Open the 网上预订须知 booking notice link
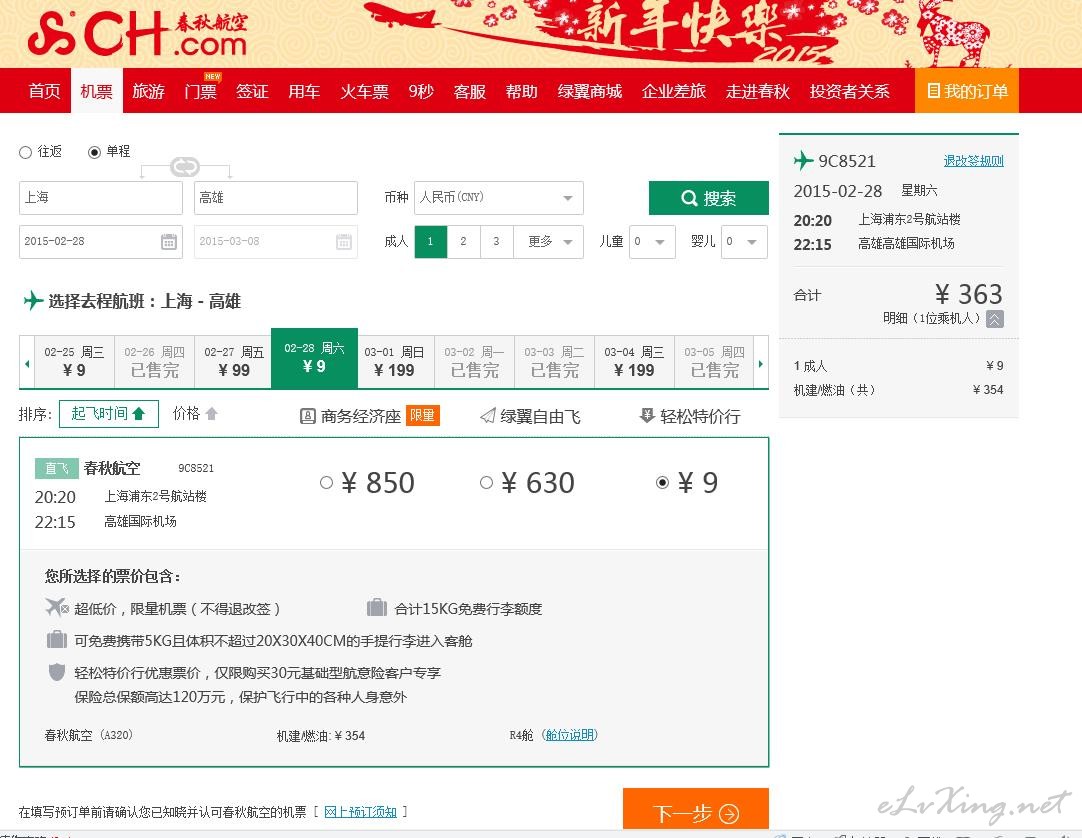This screenshot has width=1082, height=838. [x=360, y=812]
